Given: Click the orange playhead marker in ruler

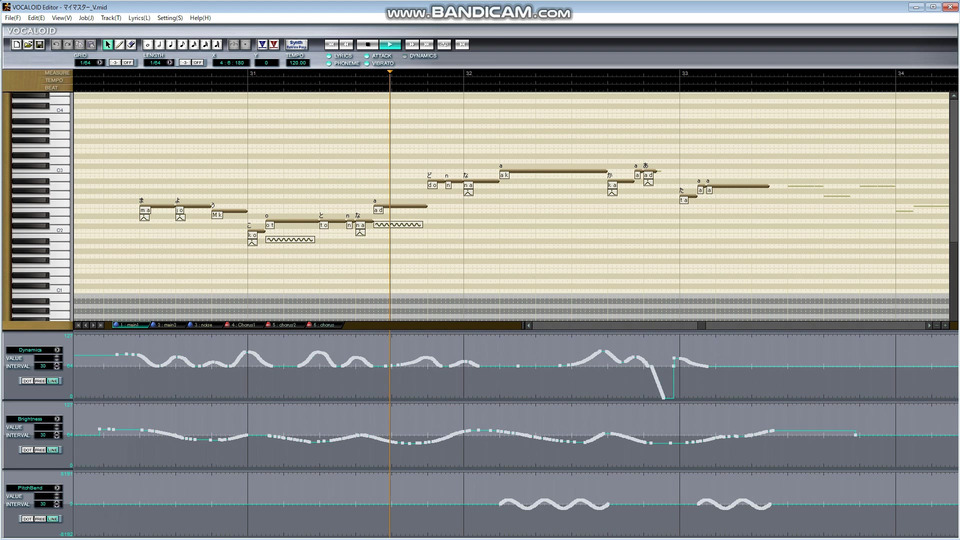Looking at the screenshot, I should 390,72.
